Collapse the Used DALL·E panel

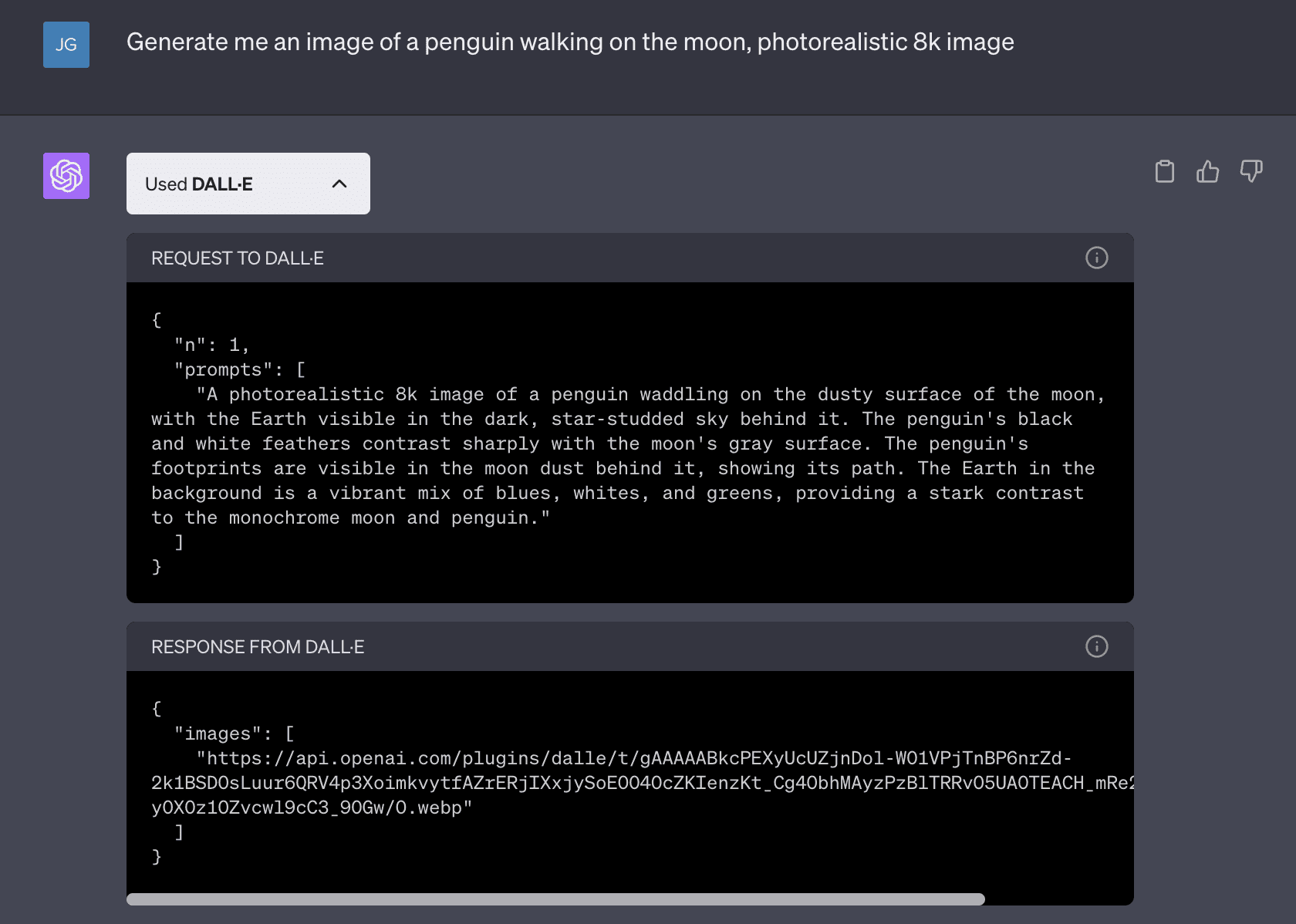click(248, 184)
